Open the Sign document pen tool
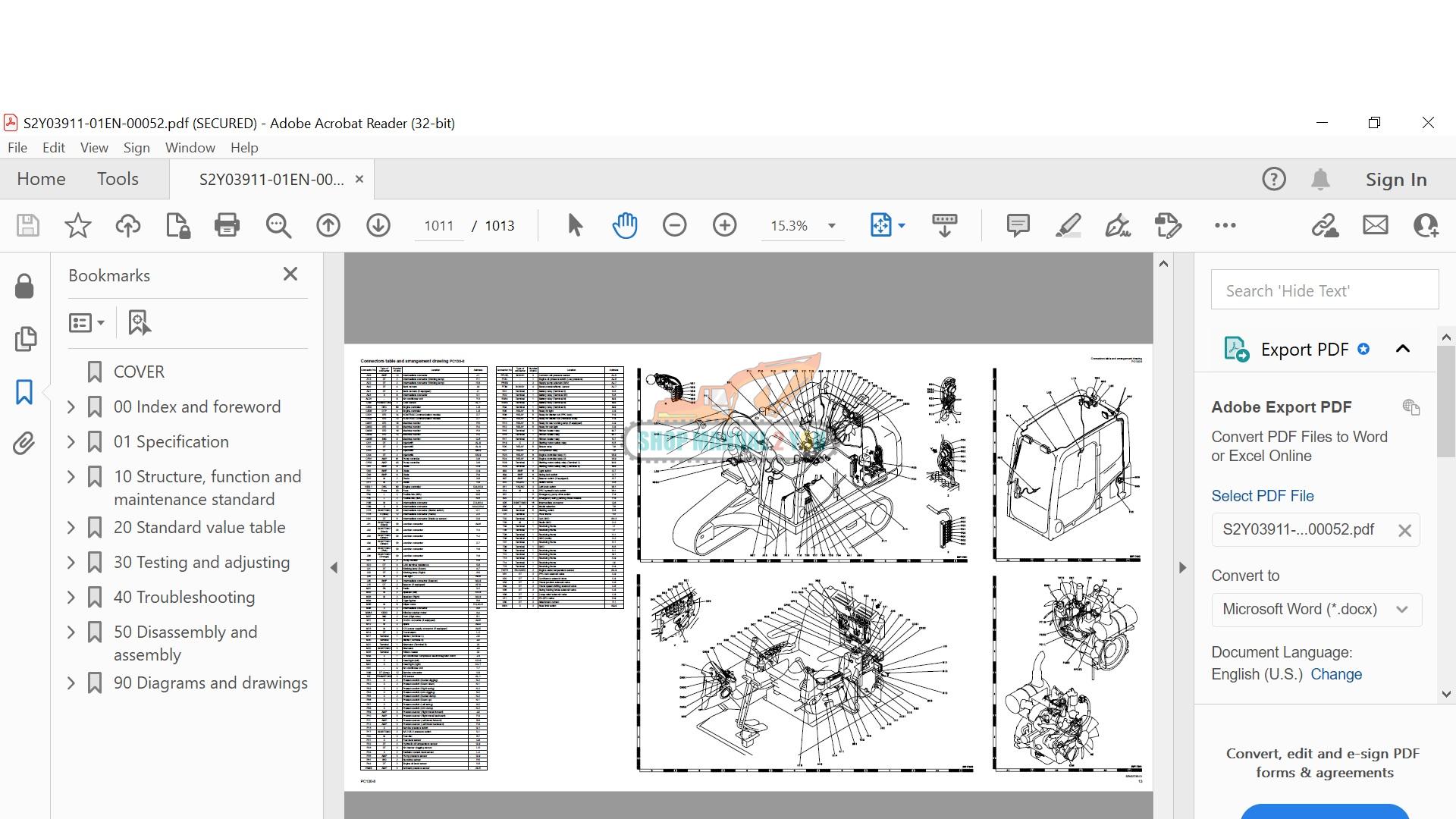 1118,225
